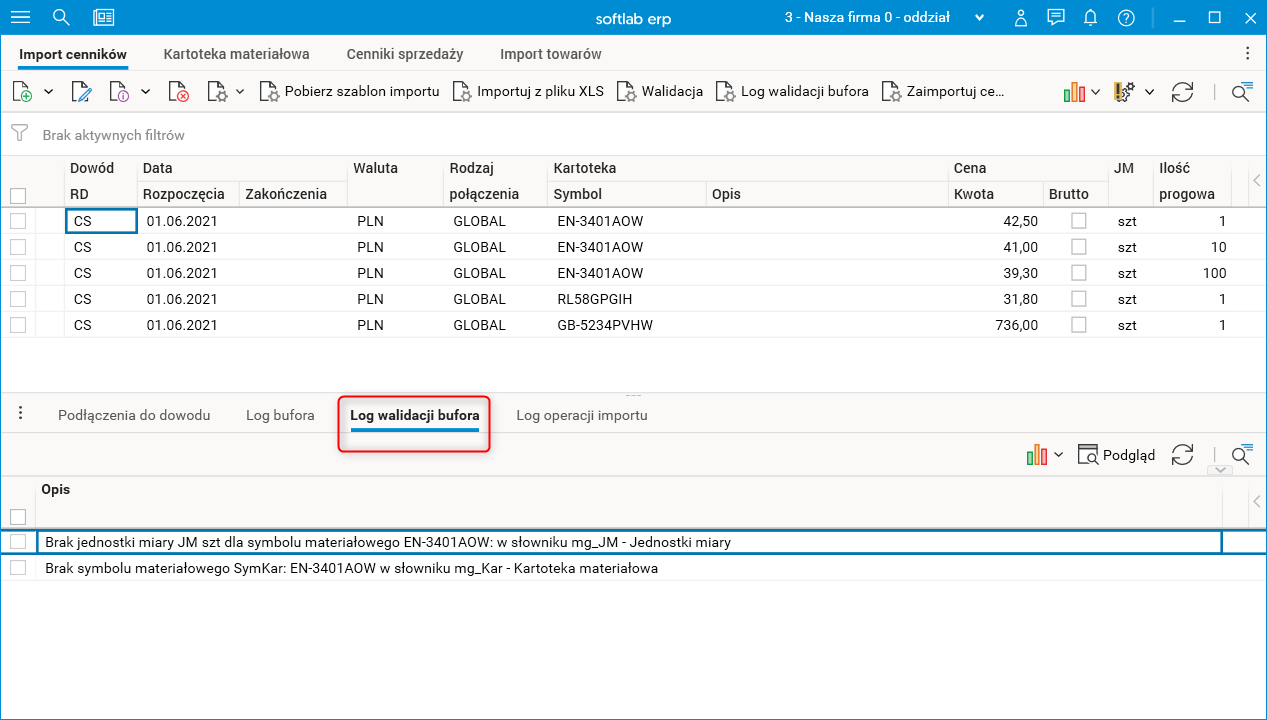Expand the company selector '3 - Nasza firma 0 - oddział'
1267x720 pixels.
click(x=979, y=18)
